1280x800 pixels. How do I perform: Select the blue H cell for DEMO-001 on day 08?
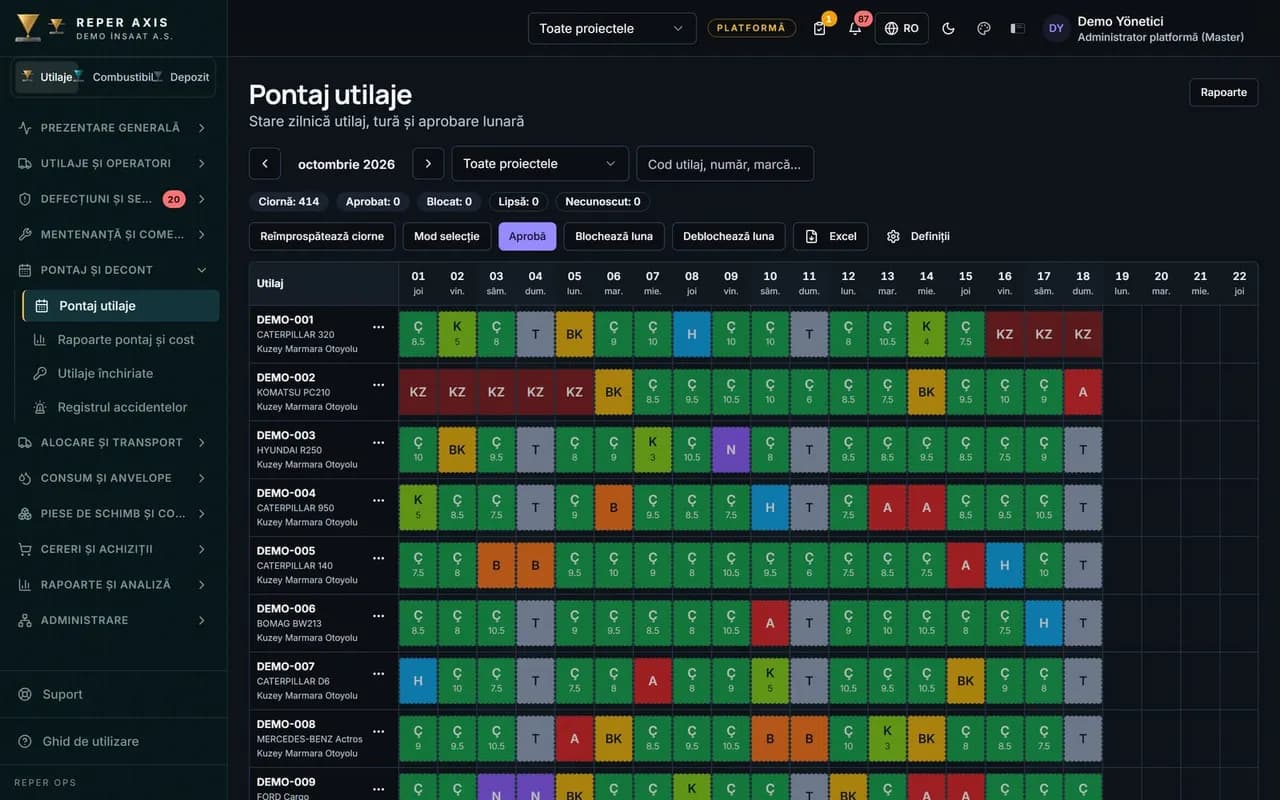pyautogui.click(x=692, y=334)
